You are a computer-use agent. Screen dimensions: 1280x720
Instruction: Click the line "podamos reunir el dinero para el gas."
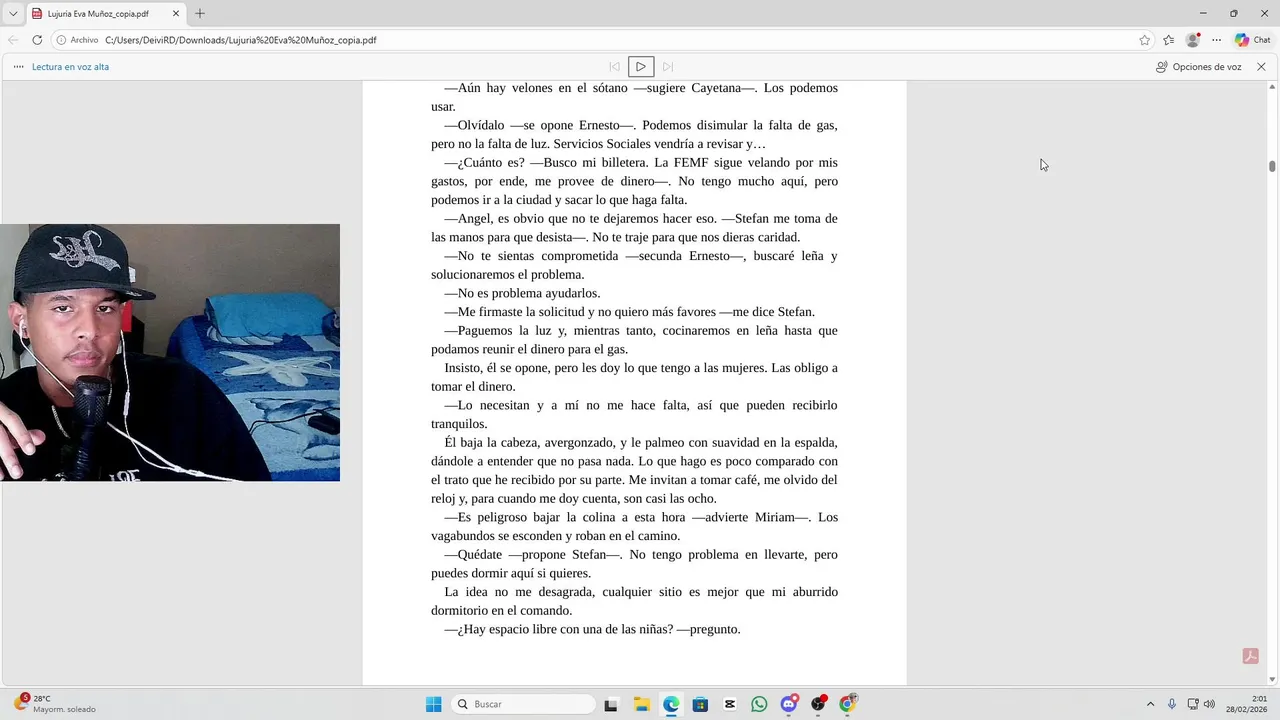pos(530,349)
